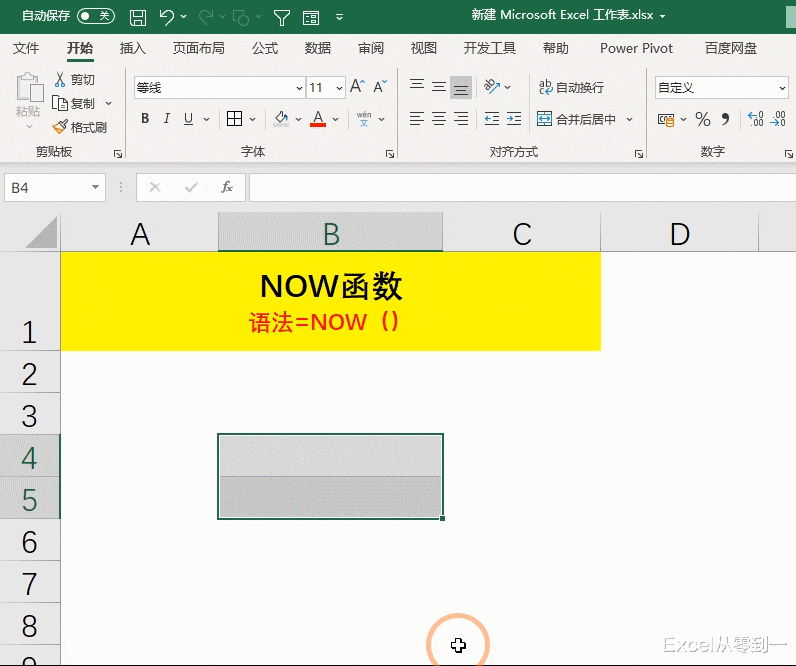Apply percent style to selection
This screenshot has height=666, width=796.
tap(703, 119)
